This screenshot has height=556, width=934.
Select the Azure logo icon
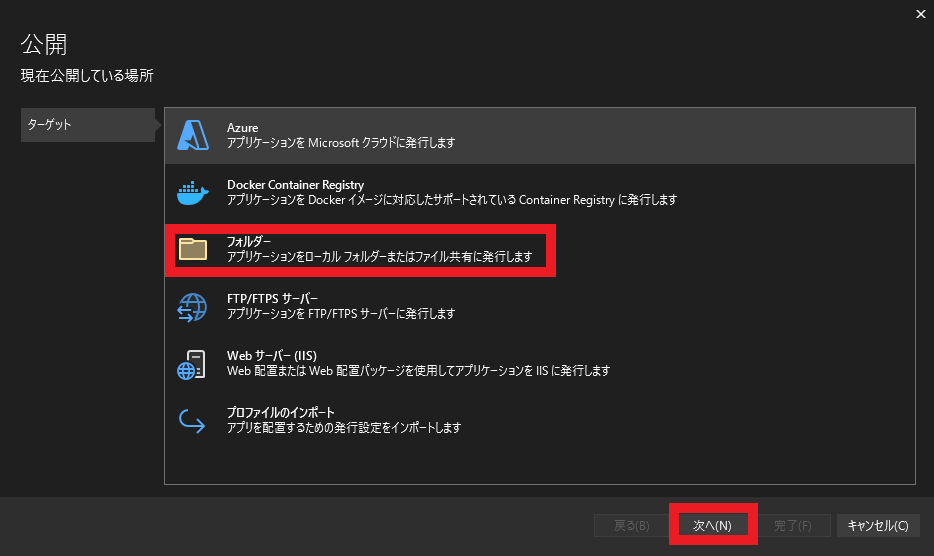192,135
